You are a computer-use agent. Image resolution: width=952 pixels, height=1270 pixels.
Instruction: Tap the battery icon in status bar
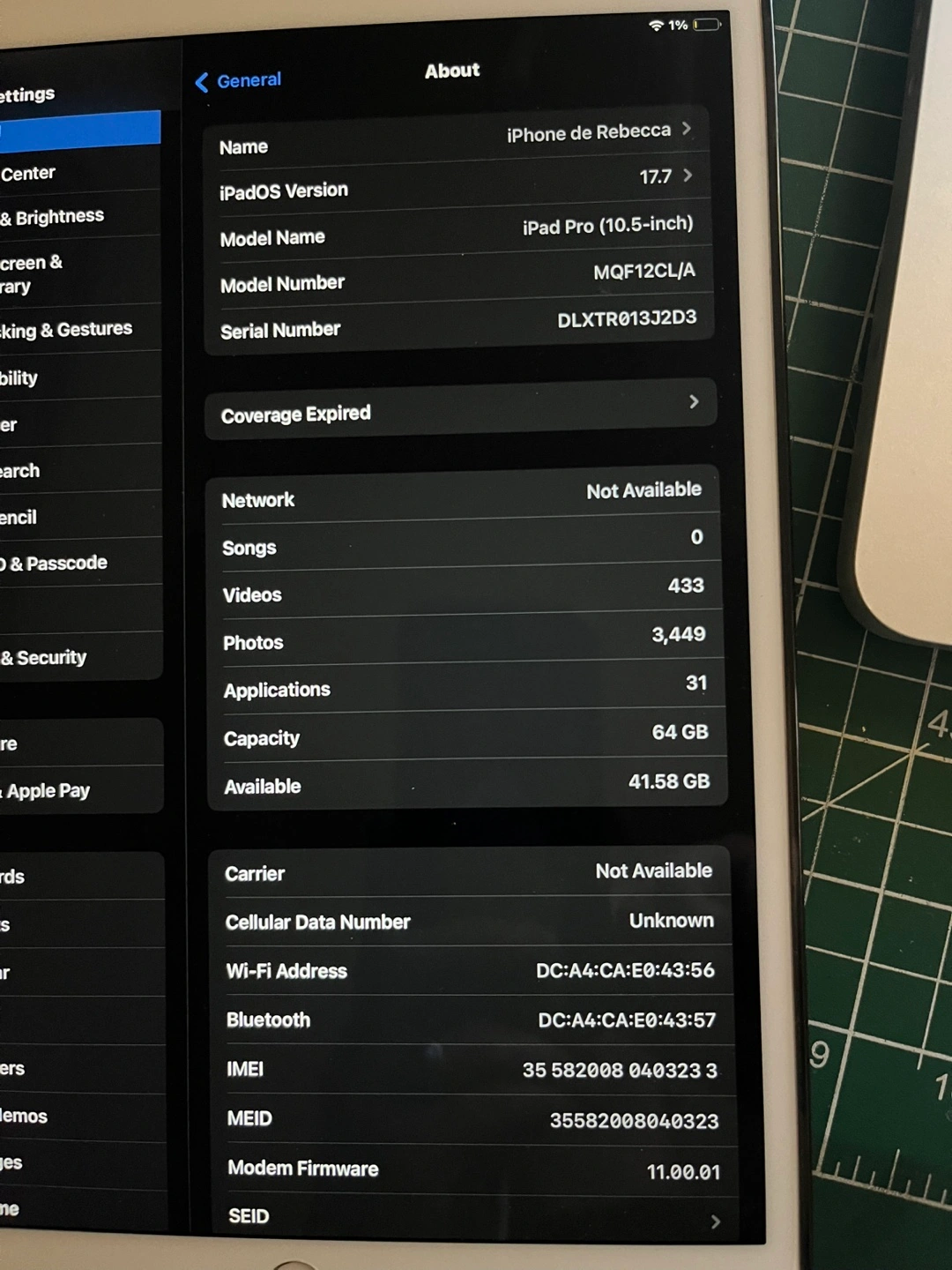(707, 25)
